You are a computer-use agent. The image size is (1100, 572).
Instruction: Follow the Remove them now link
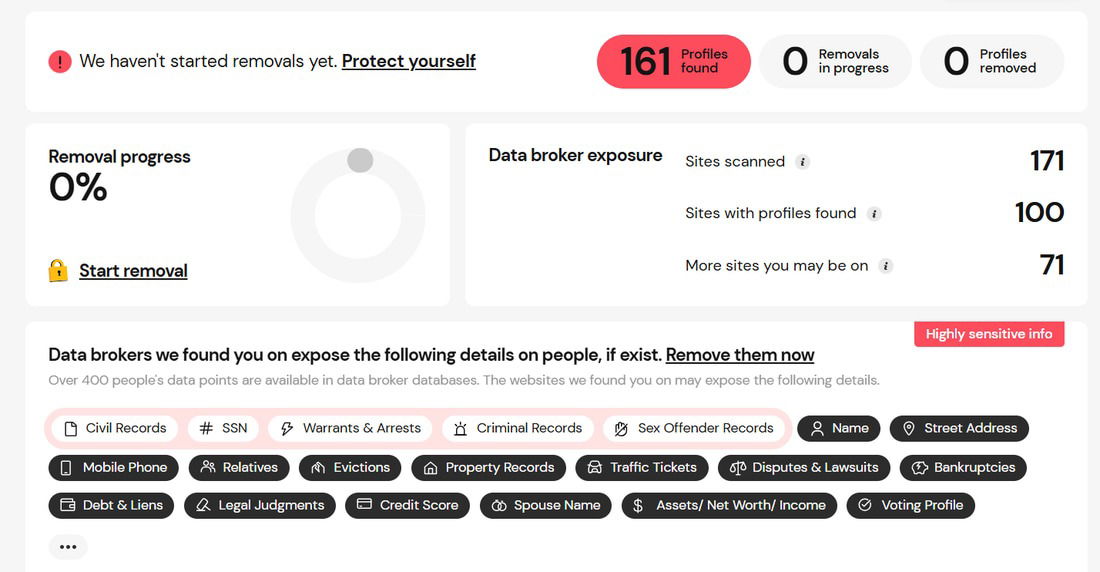pos(740,355)
